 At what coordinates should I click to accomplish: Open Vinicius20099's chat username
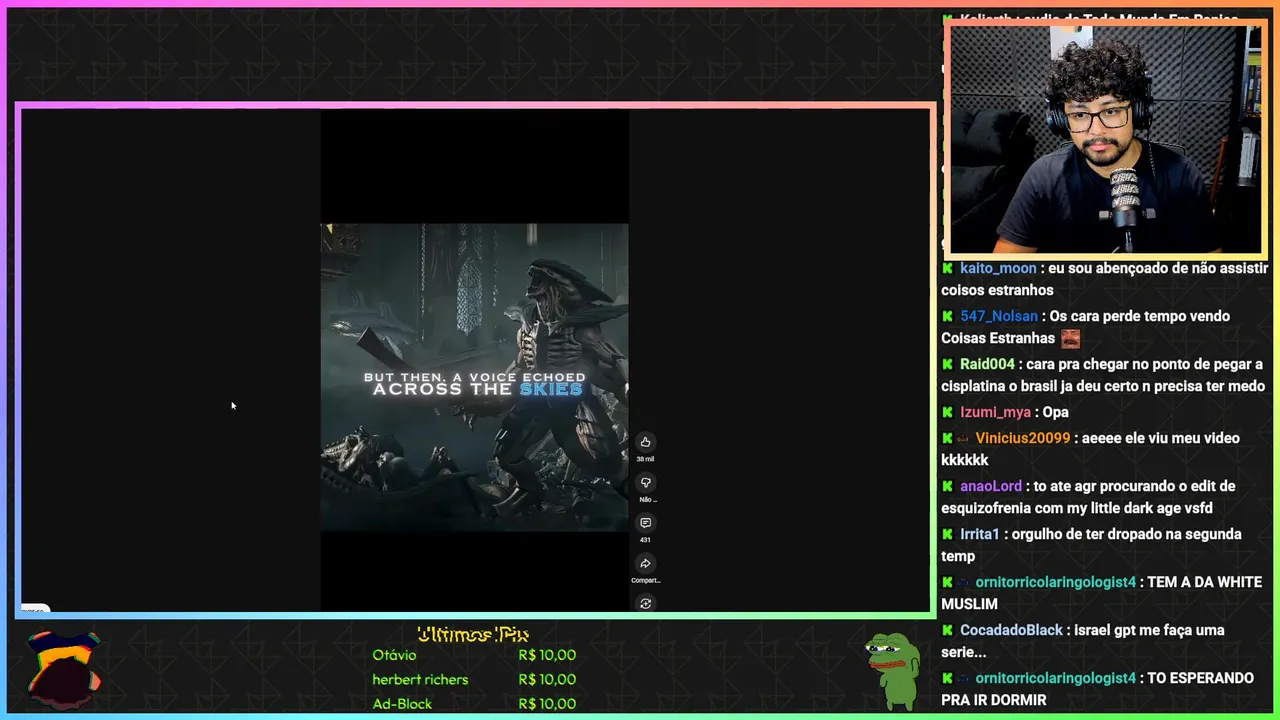point(1023,438)
